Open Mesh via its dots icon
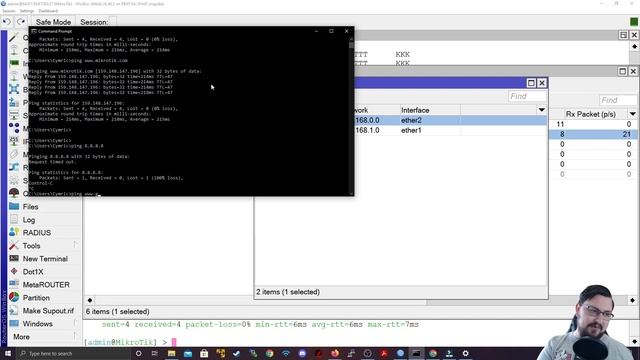The height and width of the screenshot is (360, 640). coord(14,129)
